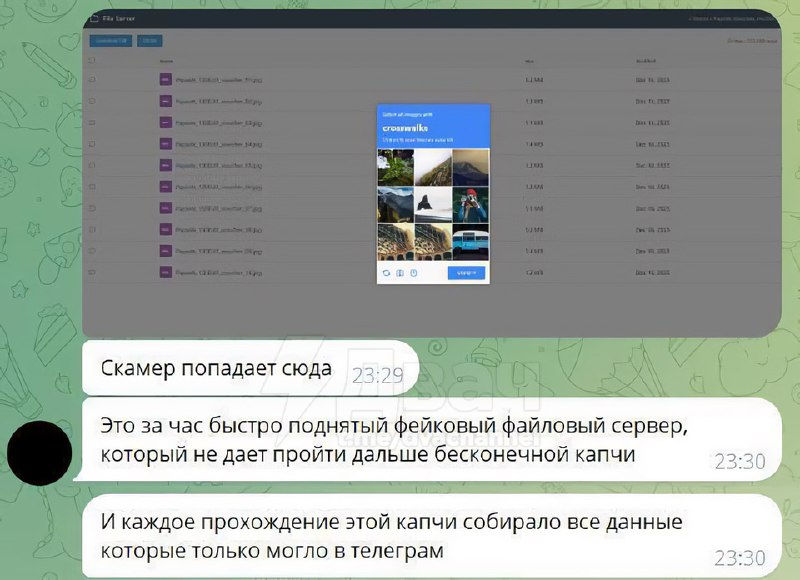Sort files by clicking the Name column header

tap(165, 60)
